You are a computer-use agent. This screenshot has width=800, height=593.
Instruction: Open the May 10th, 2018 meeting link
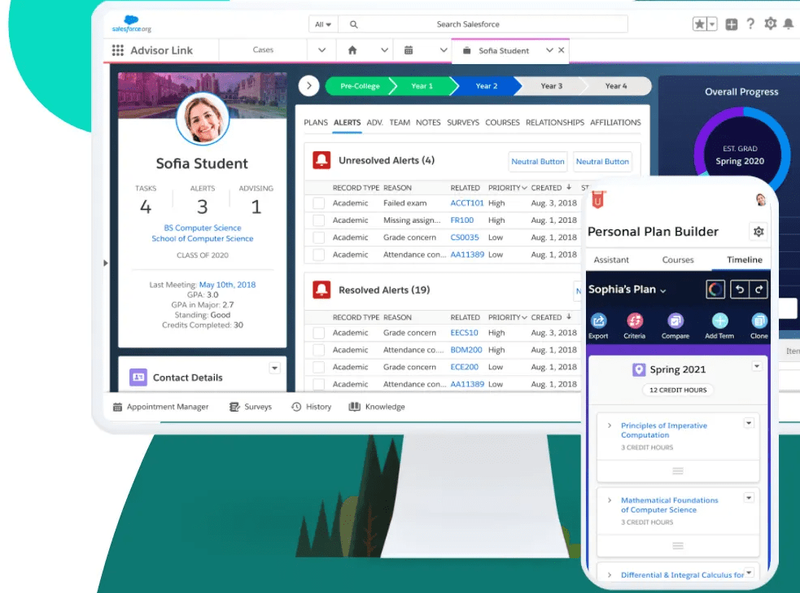[228, 285]
